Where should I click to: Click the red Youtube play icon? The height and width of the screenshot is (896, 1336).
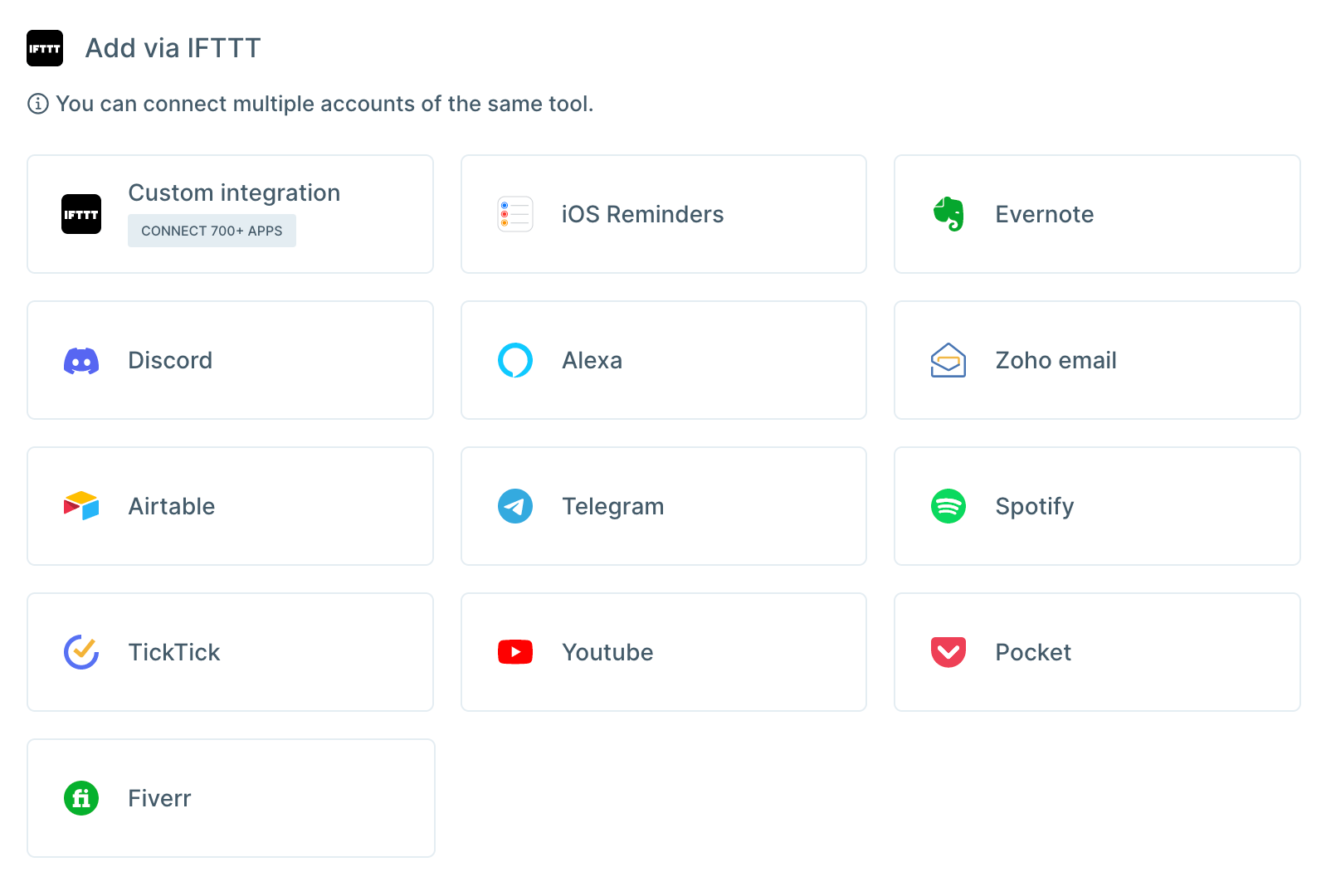pos(515,652)
